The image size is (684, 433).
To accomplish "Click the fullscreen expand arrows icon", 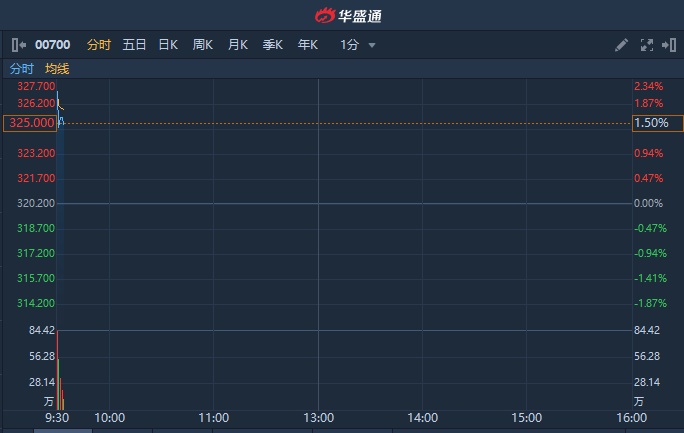I will pyautogui.click(x=645, y=45).
